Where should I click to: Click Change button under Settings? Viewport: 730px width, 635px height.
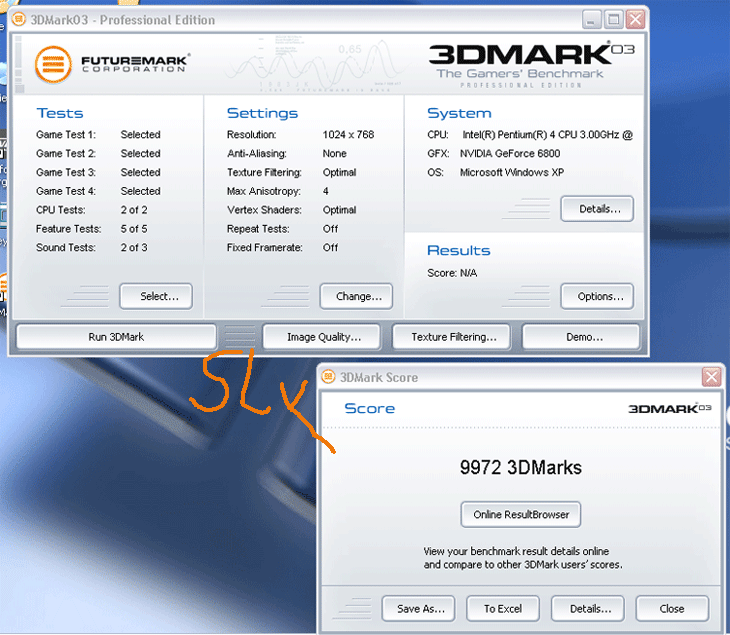357,296
